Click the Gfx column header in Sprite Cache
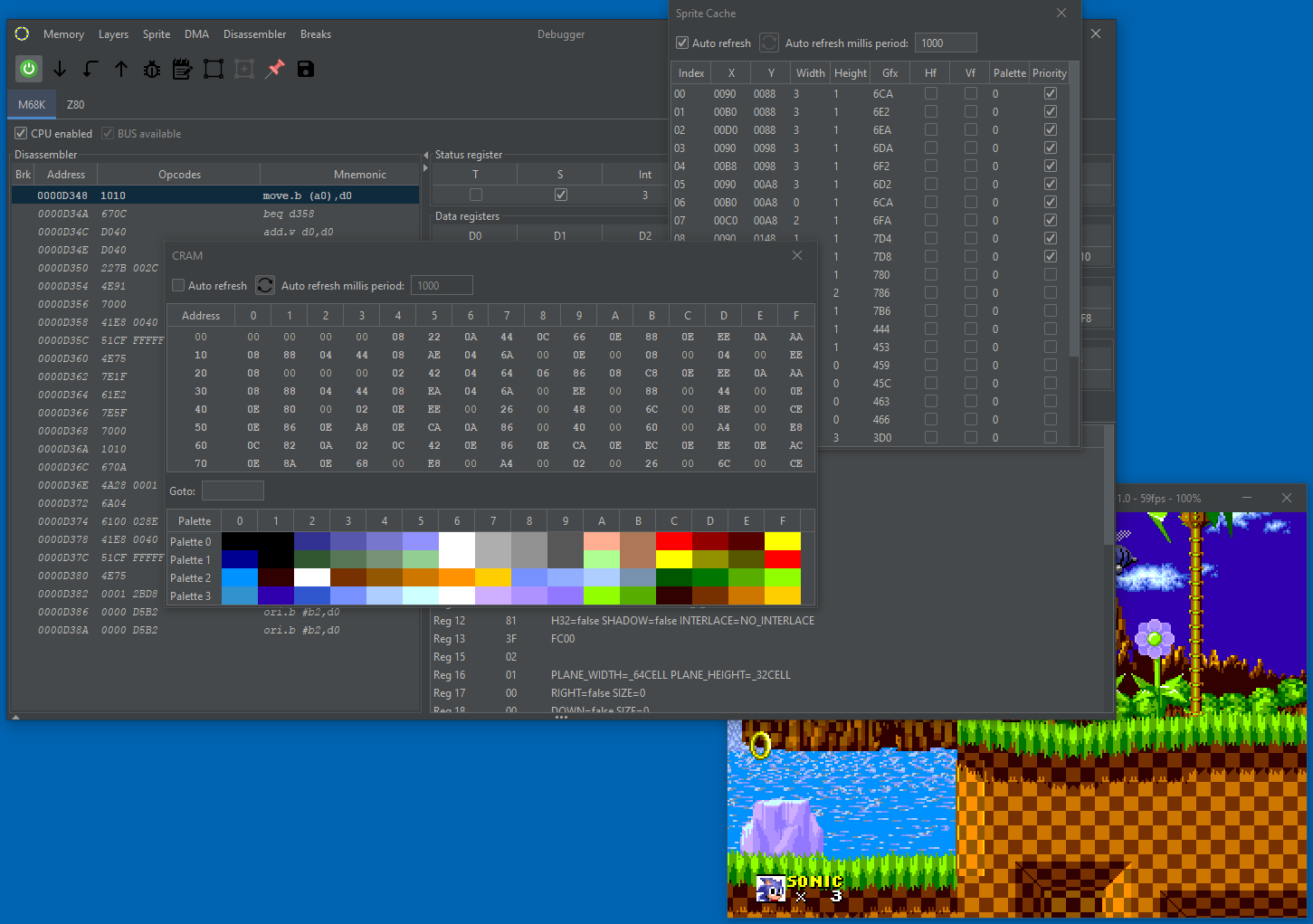Screen dimensions: 1313x924 [890, 72]
